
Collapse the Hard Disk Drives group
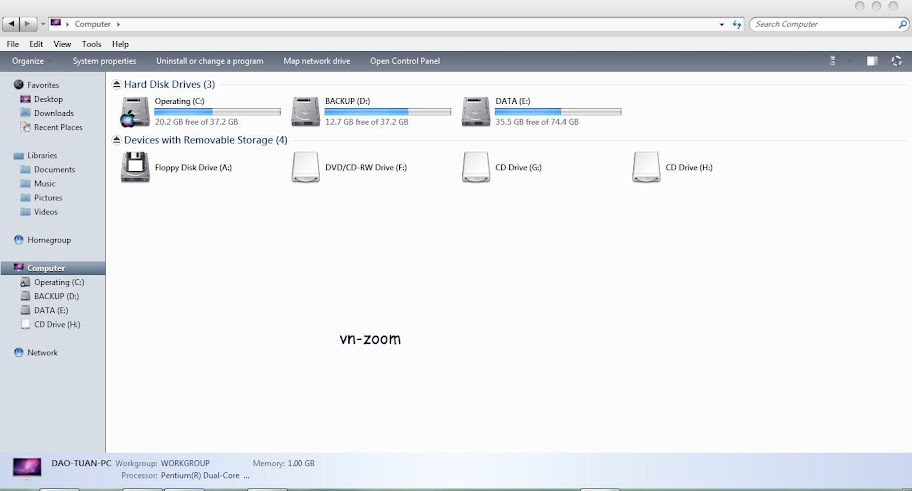coord(116,84)
